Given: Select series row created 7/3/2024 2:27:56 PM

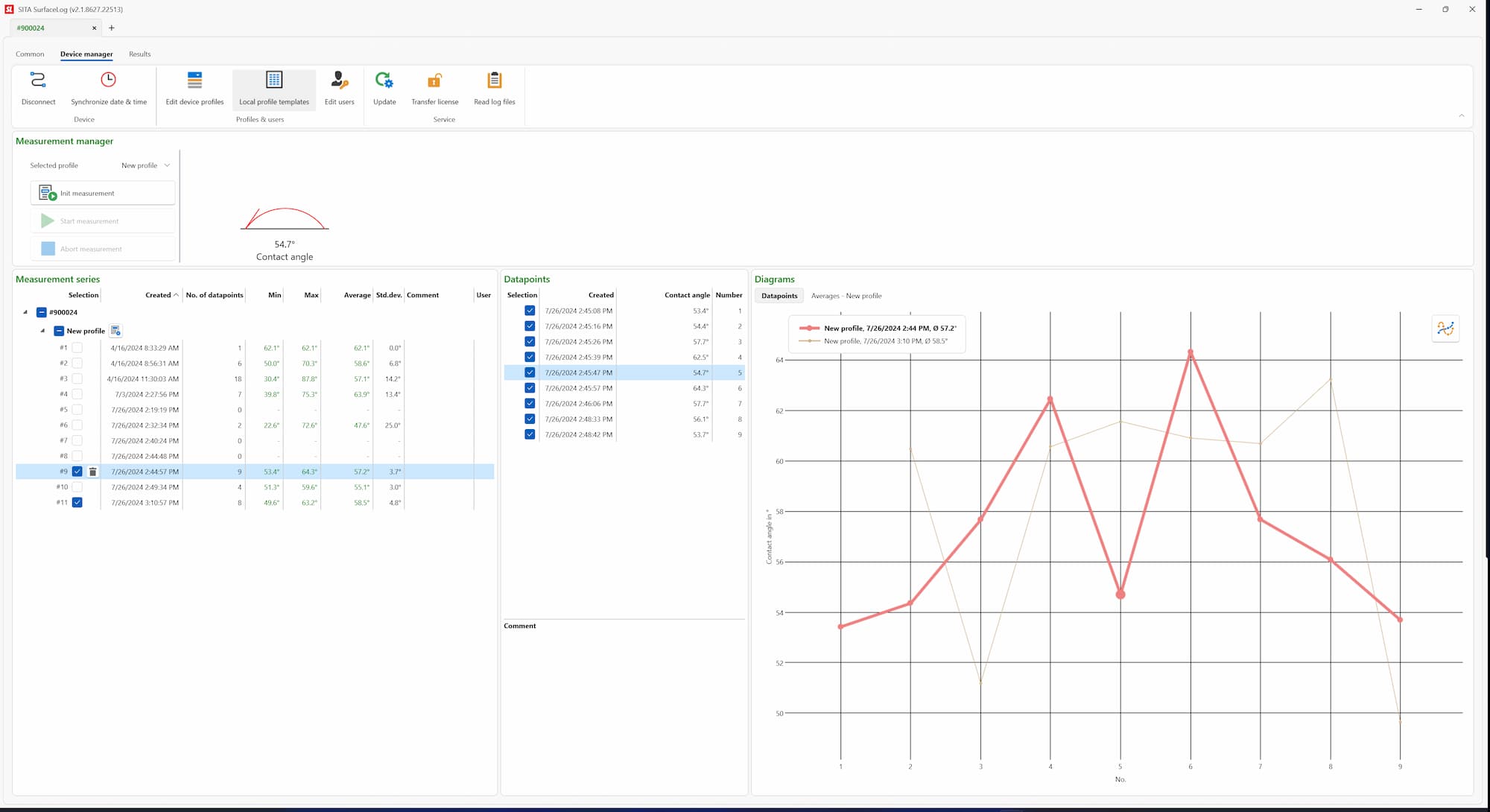Looking at the screenshot, I should pos(255,394).
